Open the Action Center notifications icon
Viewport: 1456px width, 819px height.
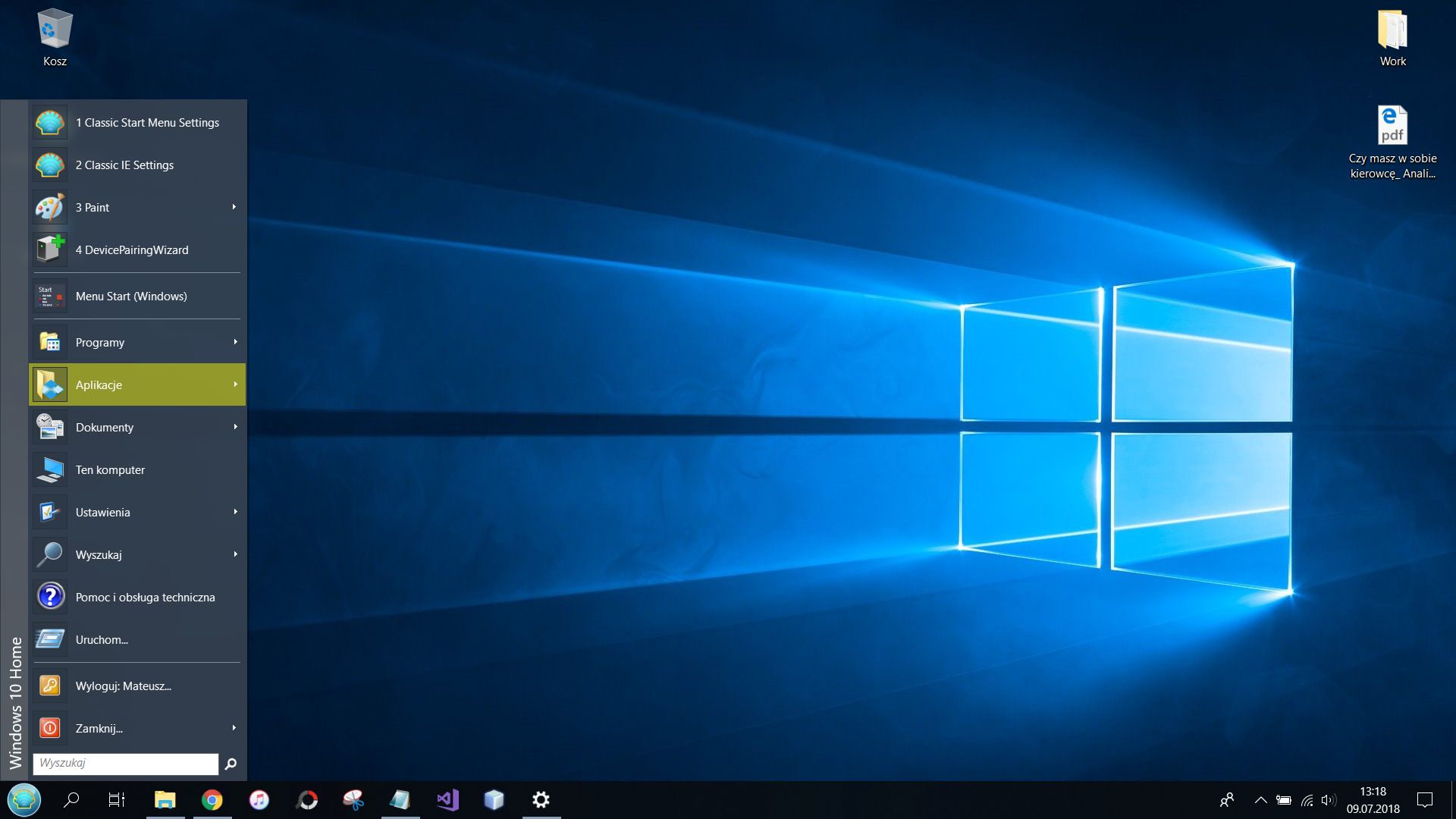pos(1425,800)
